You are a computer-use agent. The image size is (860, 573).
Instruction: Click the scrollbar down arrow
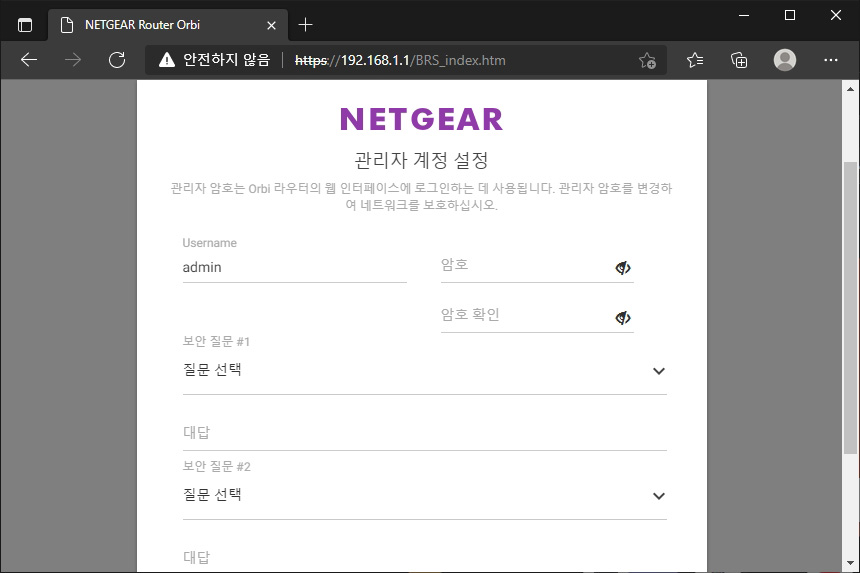click(850, 563)
